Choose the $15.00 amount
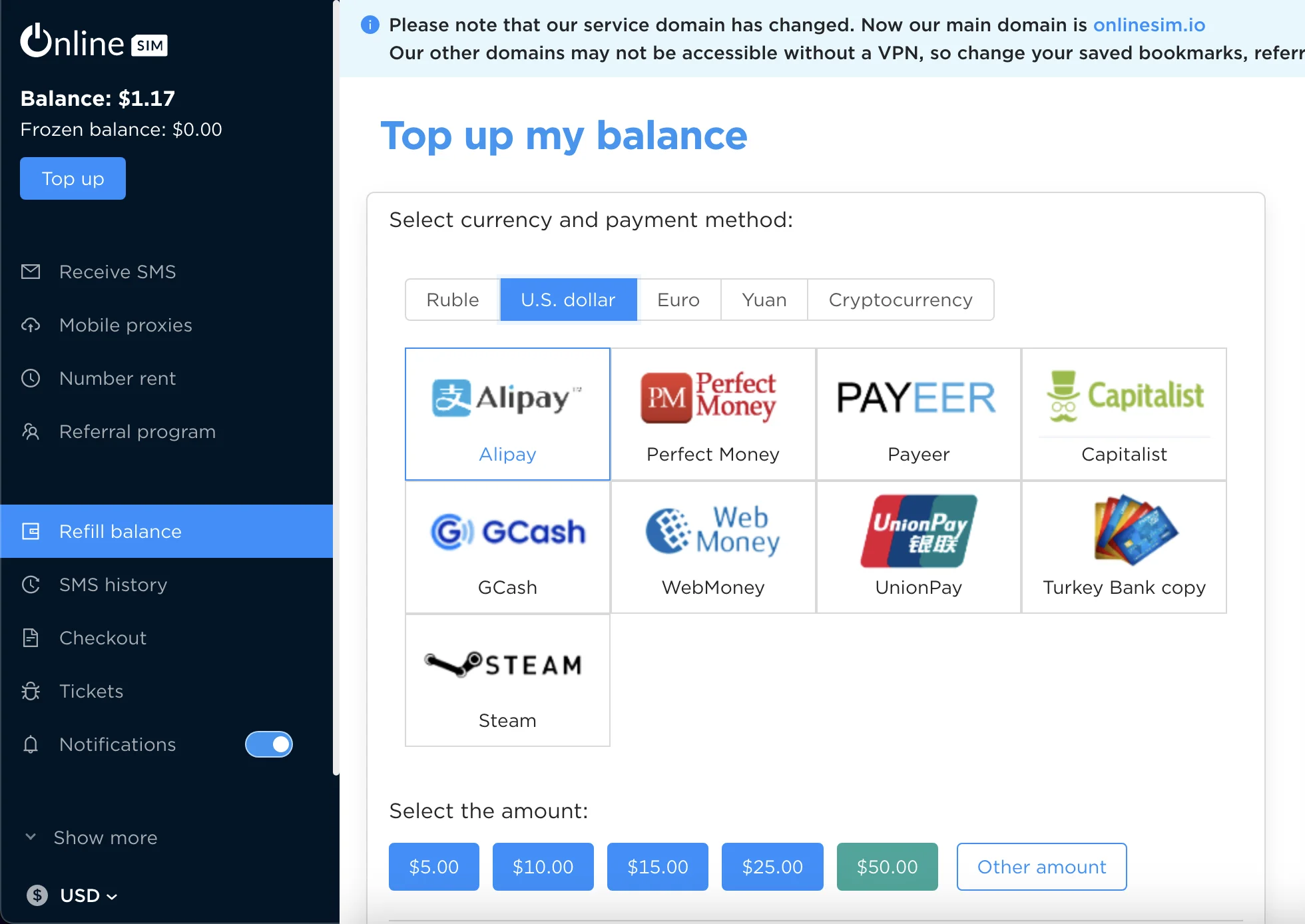 pyautogui.click(x=658, y=867)
